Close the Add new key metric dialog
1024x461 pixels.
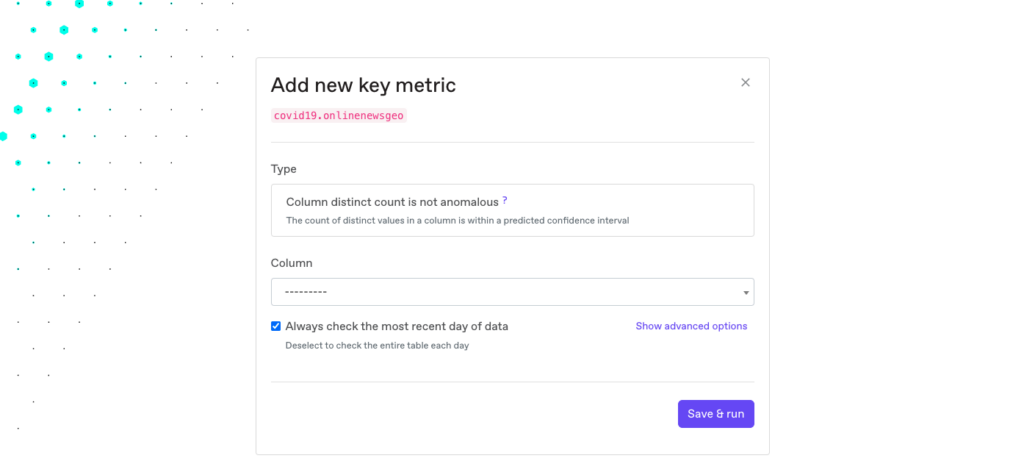(745, 83)
